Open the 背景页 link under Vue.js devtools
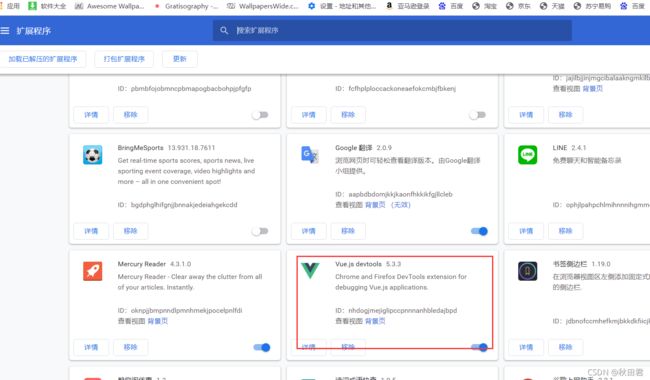The image size is (650, 380). 375,321
